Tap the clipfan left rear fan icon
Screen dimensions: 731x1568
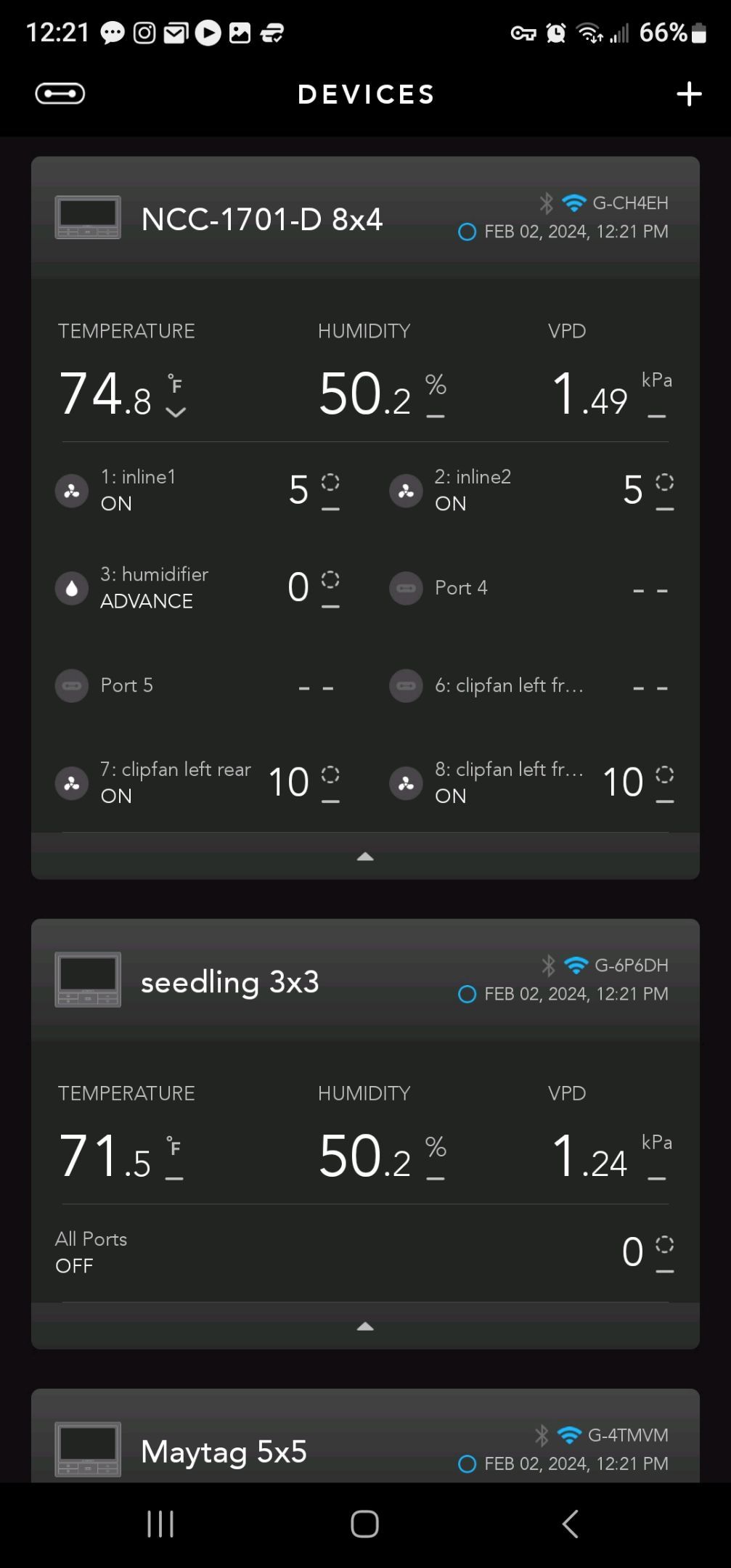72,783
